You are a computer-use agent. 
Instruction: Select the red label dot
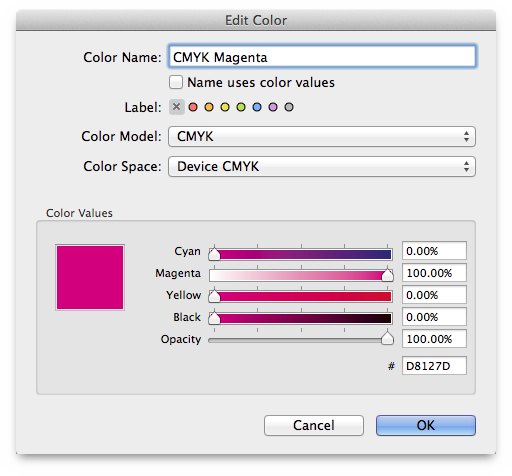(193, 107)
